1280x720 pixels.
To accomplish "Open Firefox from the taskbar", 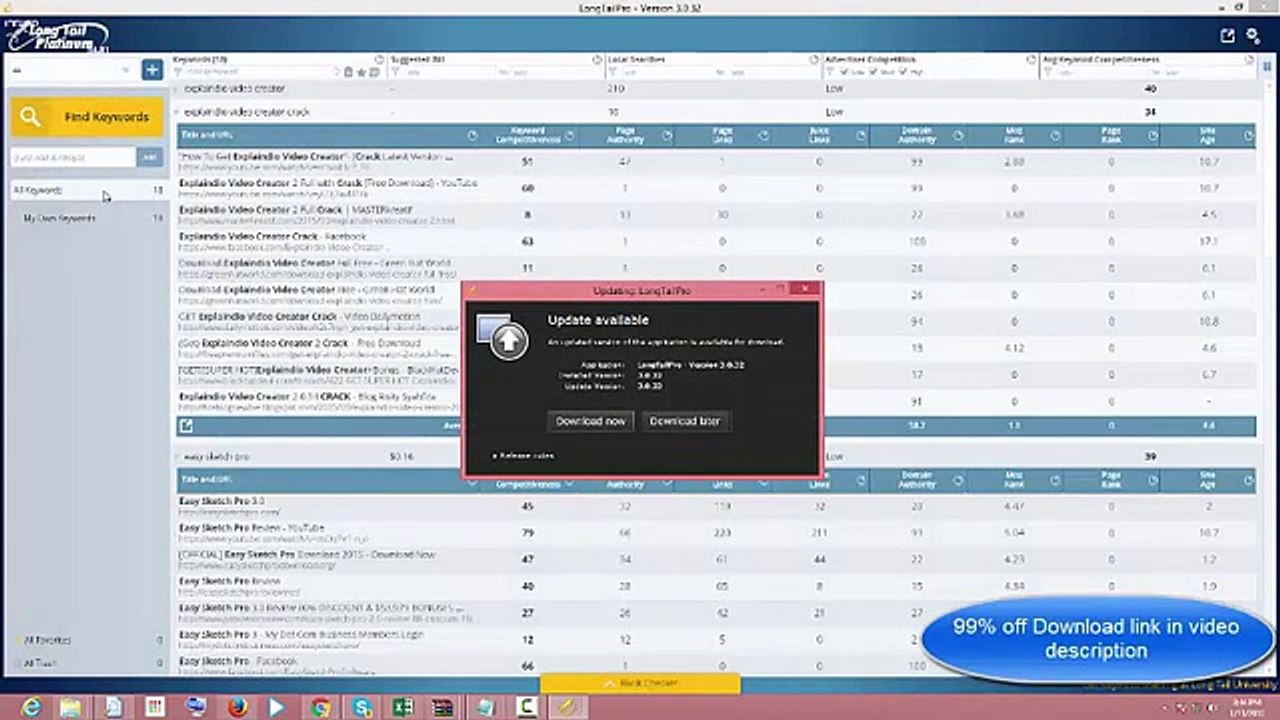I will coord(237,707).
